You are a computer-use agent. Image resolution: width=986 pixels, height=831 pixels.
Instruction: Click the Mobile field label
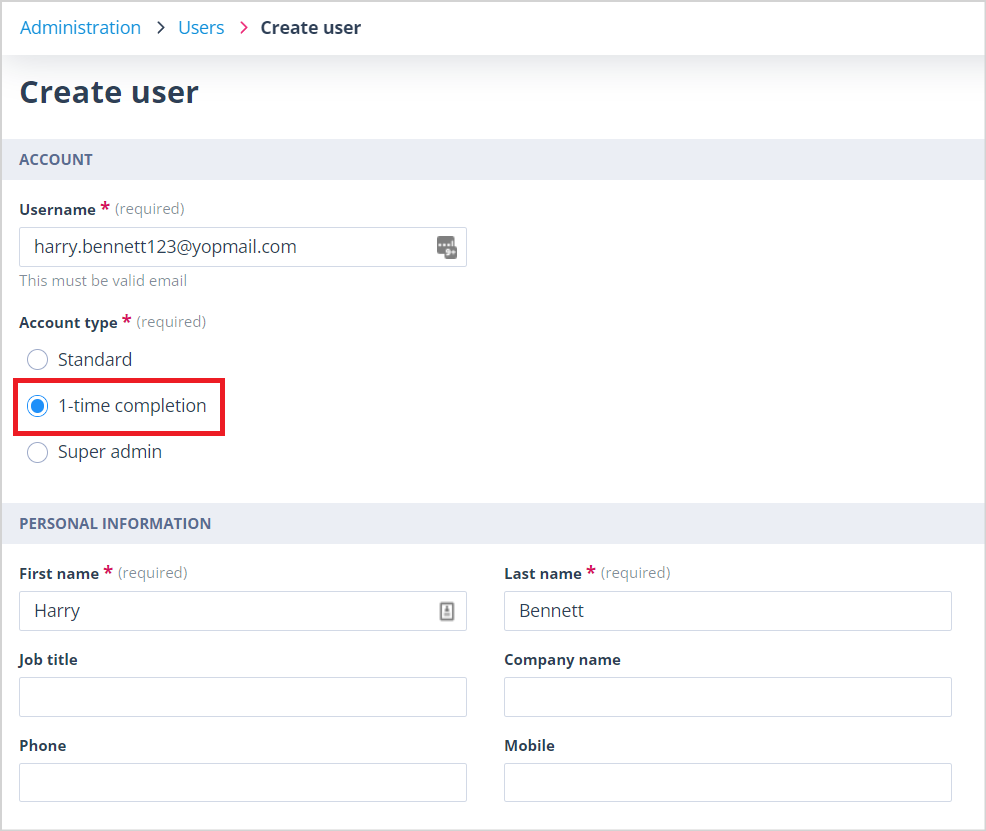tap(529, 746)
